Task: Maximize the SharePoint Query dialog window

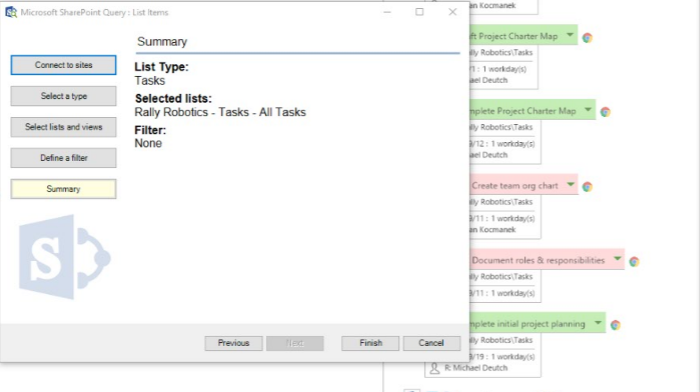Action: [x=419, y=12]
